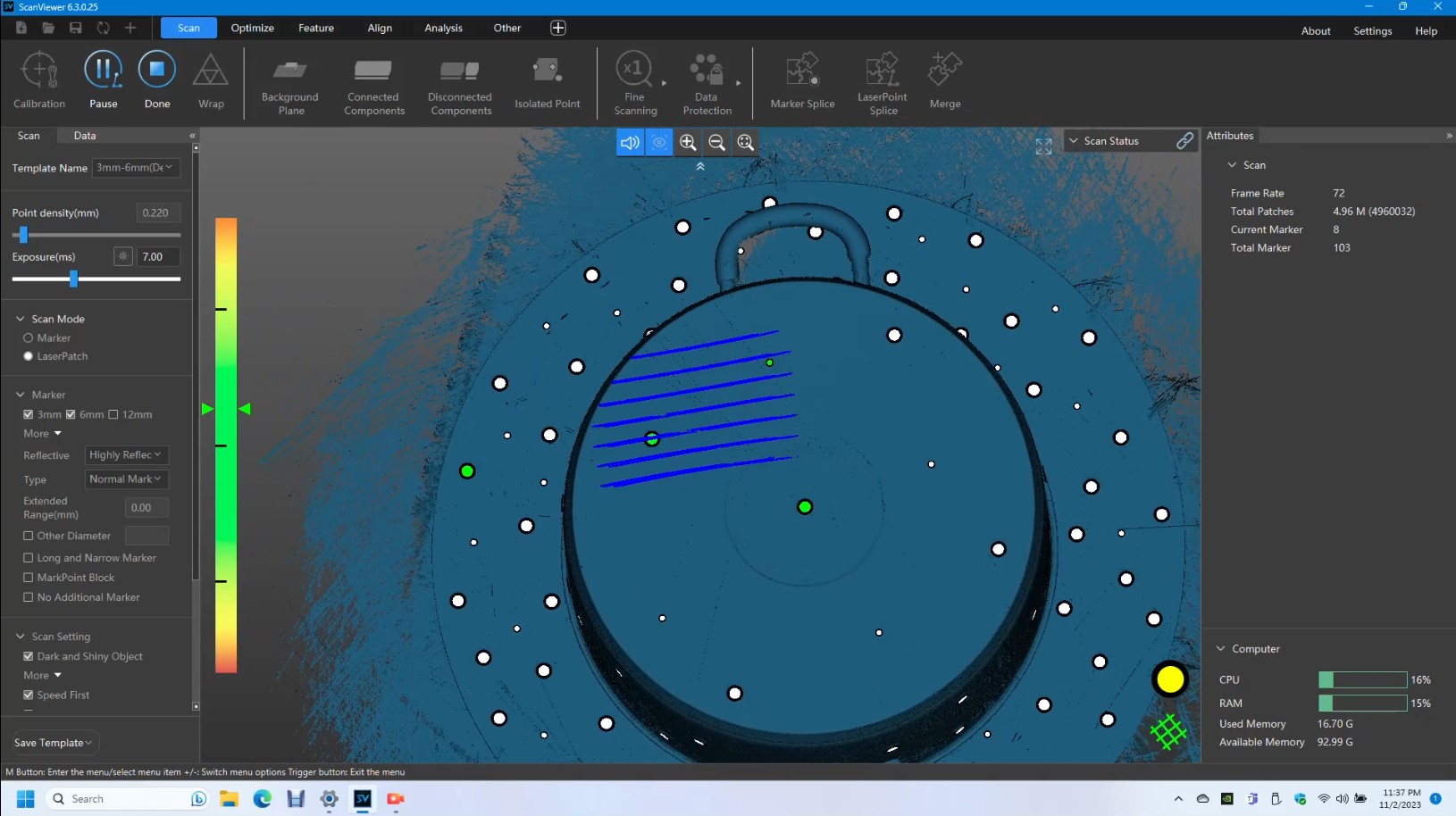Enable the 12mm marker checkbox

pos(113,414)
